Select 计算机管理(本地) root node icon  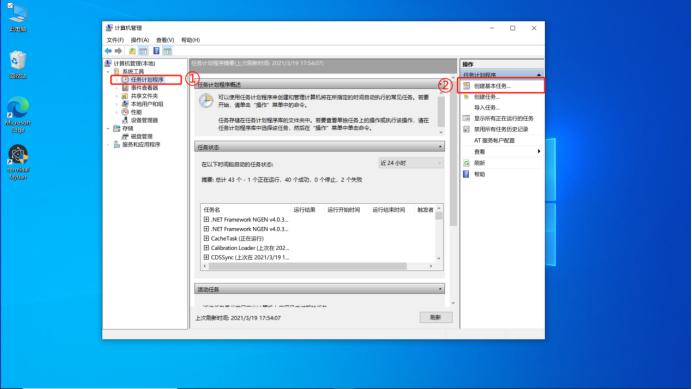tap(109, 63)
